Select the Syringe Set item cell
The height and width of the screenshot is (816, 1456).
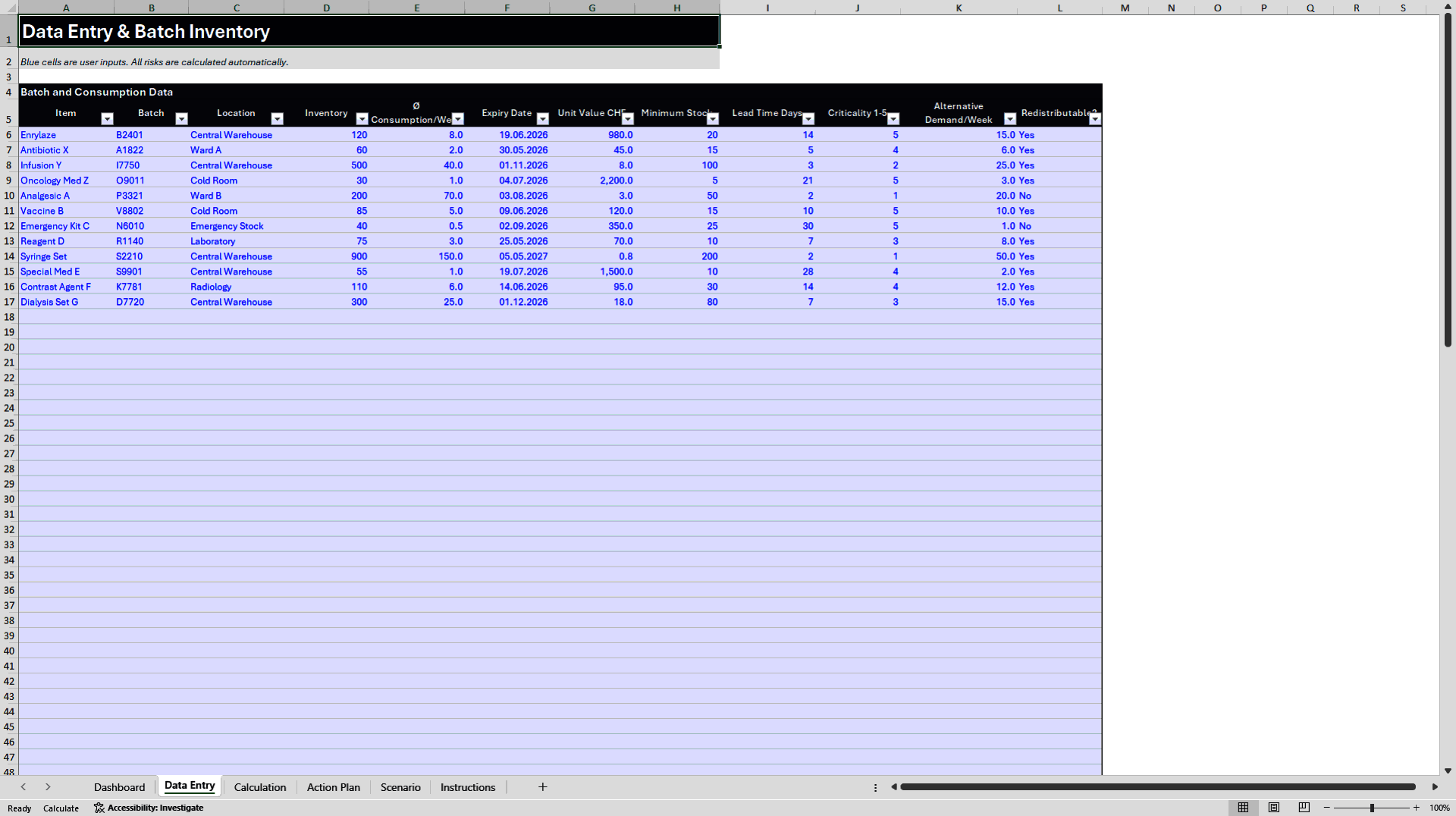66,256
